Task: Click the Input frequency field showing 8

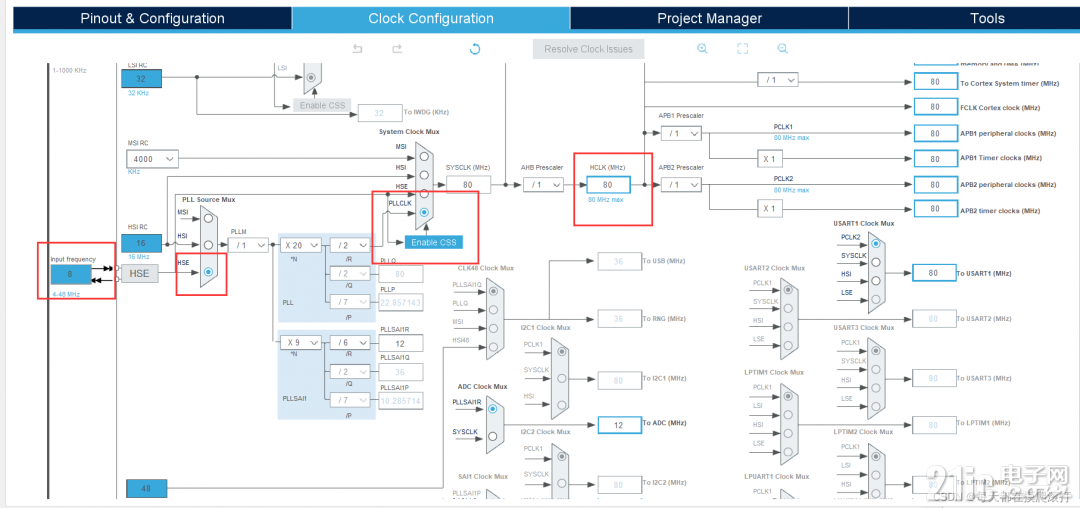Action: pyautogui.click(x=71, y=275)
